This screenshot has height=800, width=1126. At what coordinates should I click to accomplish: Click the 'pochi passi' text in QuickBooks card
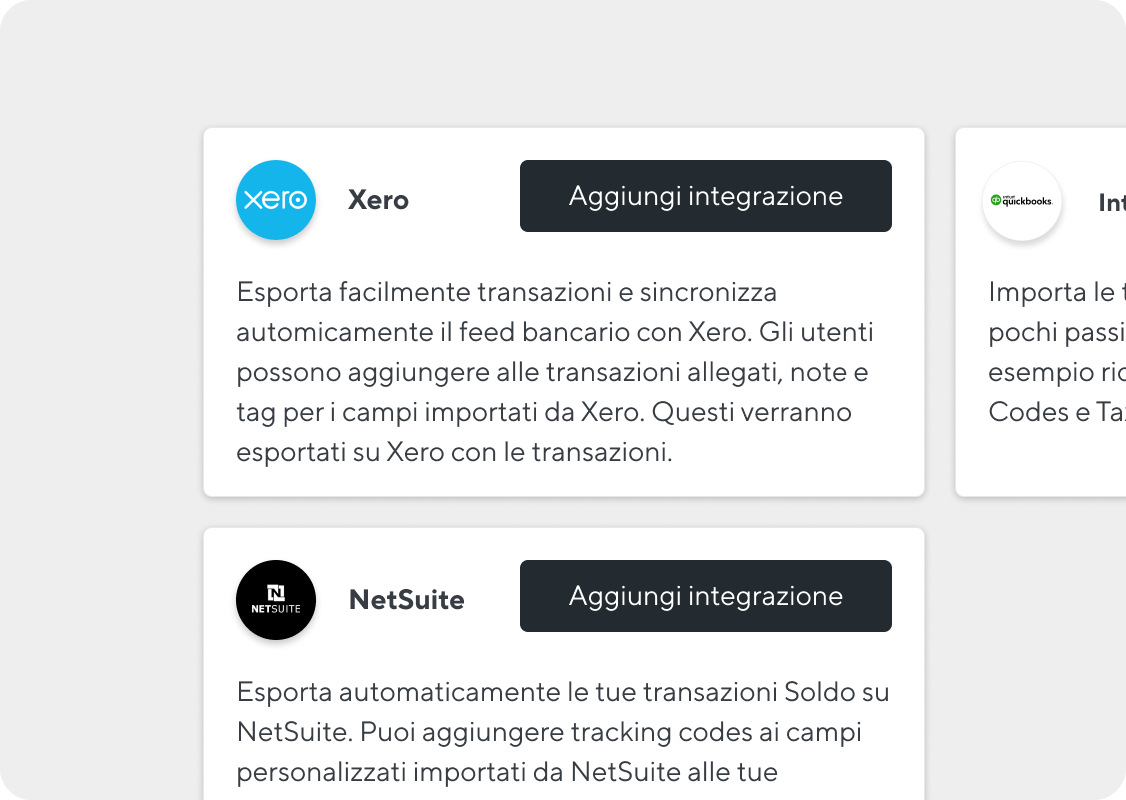[x=1057, y=332]
